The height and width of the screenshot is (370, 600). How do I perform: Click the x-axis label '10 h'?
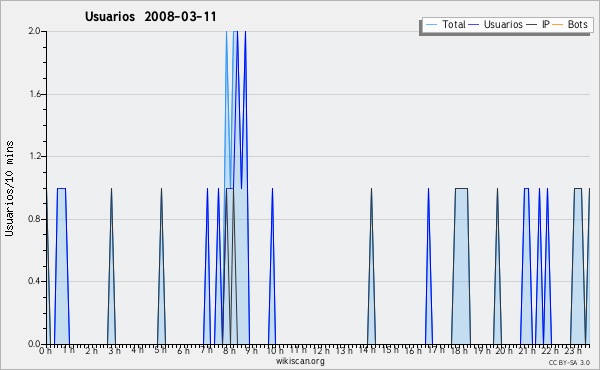pyautogui.click(x=275, y=351)
